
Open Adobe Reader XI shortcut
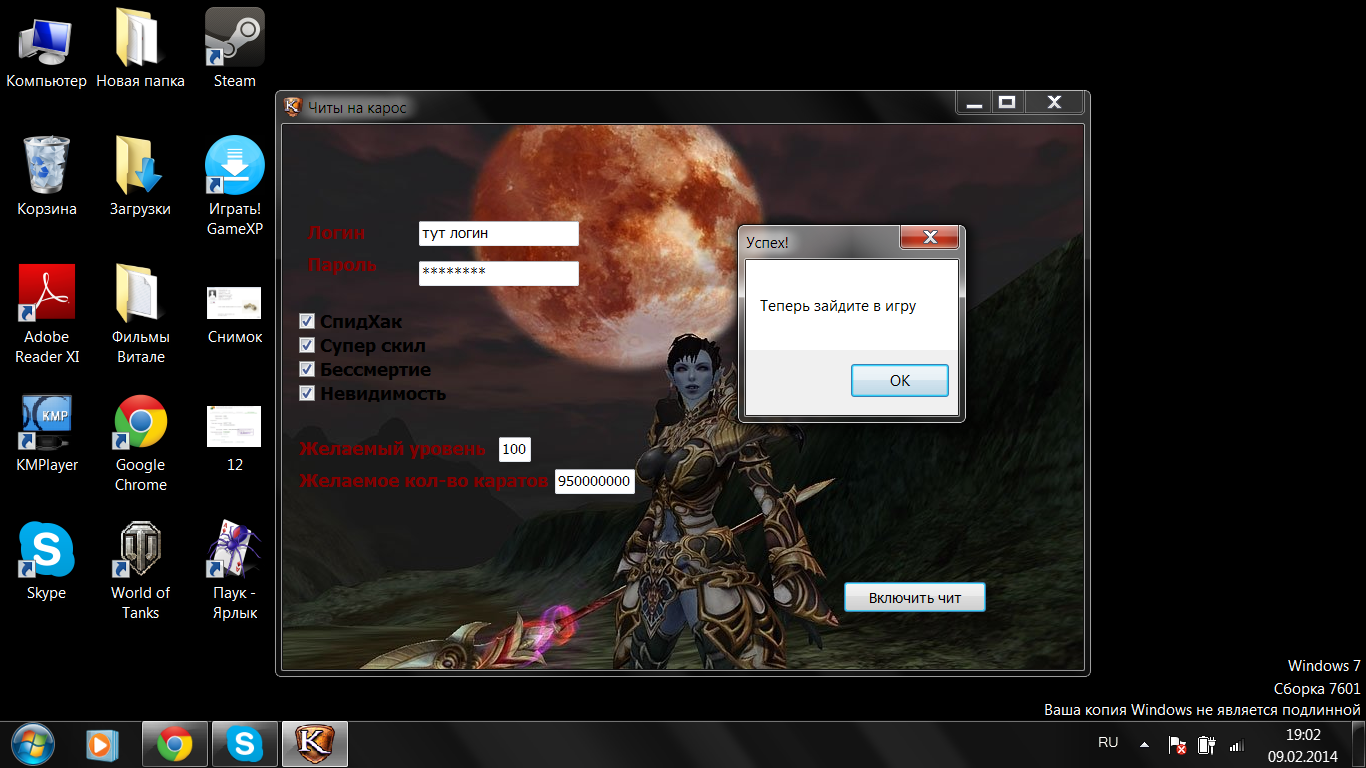[46, 316]
